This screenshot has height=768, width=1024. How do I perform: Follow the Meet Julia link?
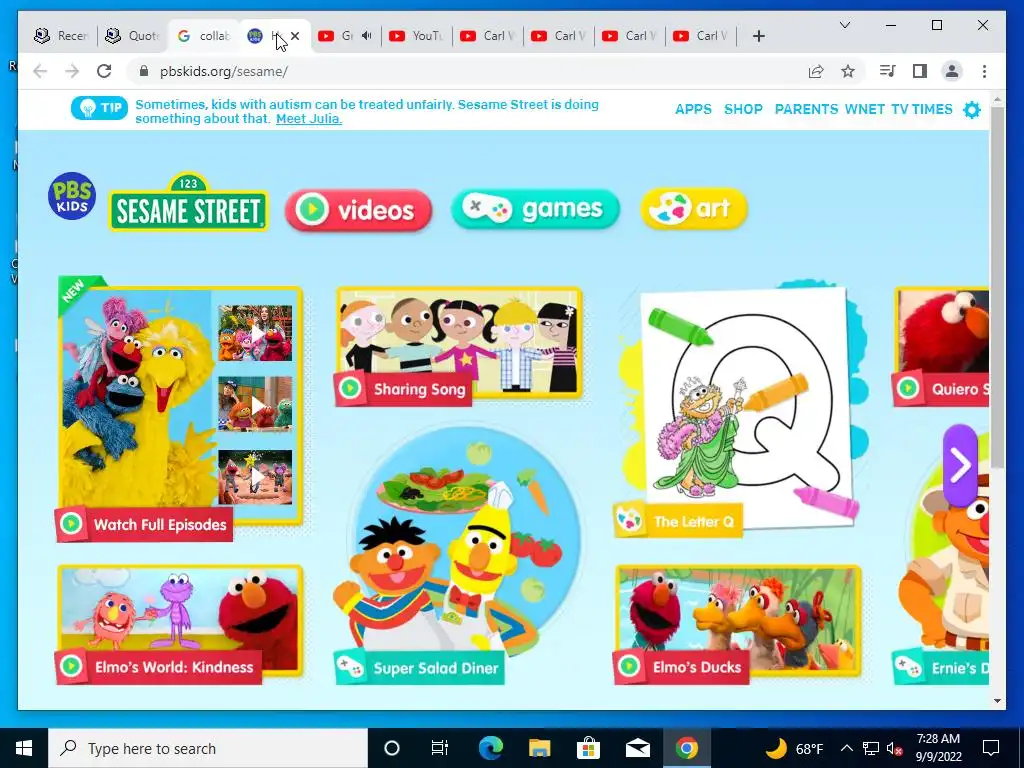click(309, 119)
